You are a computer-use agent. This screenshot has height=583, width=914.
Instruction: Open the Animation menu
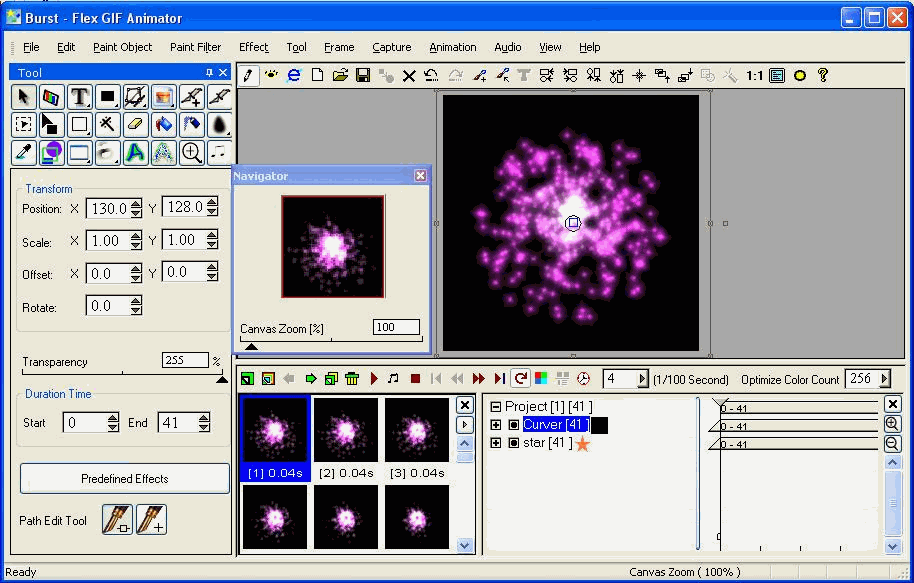453,47
